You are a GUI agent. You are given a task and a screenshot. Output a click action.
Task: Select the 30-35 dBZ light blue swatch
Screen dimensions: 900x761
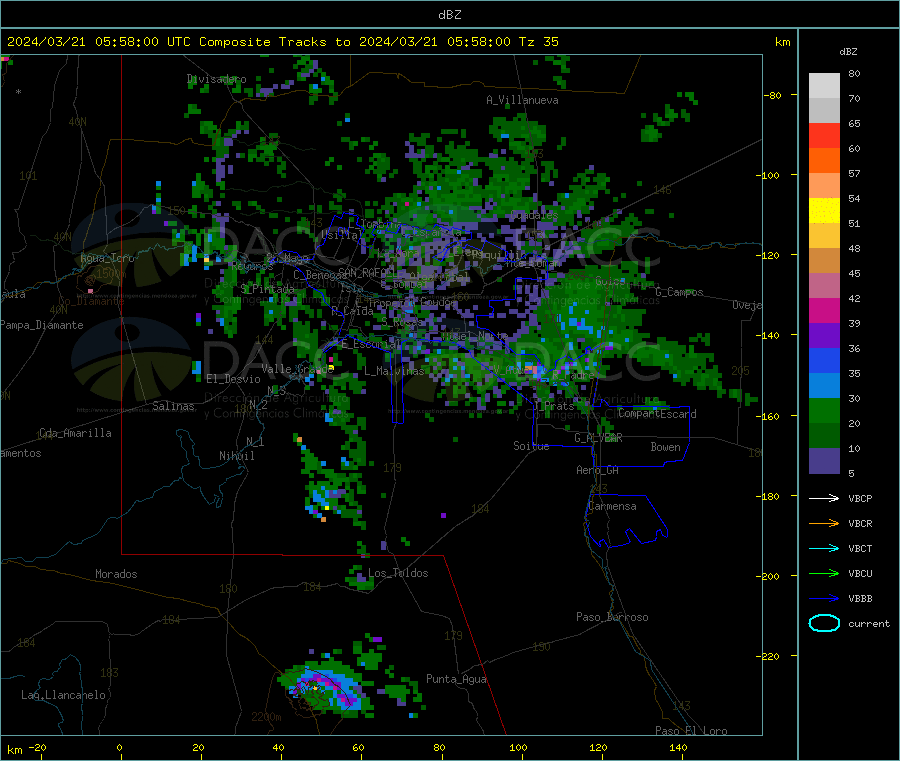click(824, 386)
